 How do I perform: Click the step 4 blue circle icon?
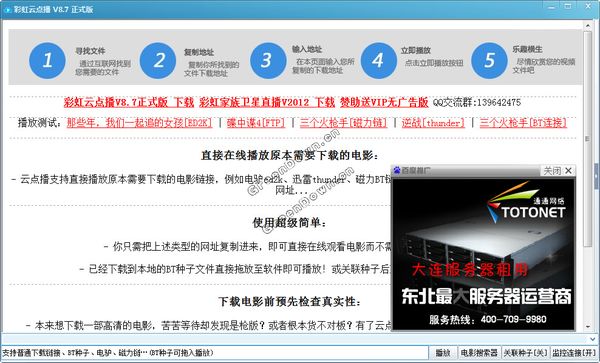[x=379, y=60]
